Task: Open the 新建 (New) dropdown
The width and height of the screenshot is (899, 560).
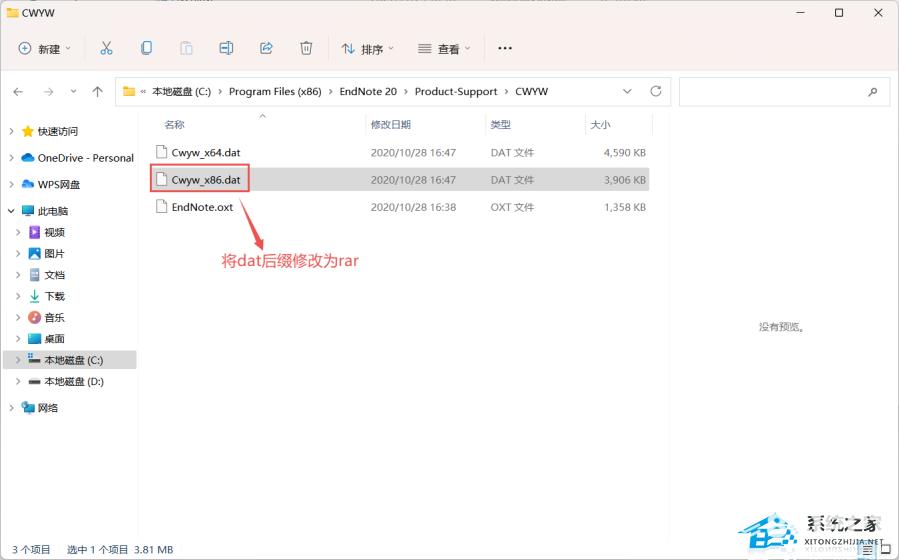Action: tap(45, 49)
